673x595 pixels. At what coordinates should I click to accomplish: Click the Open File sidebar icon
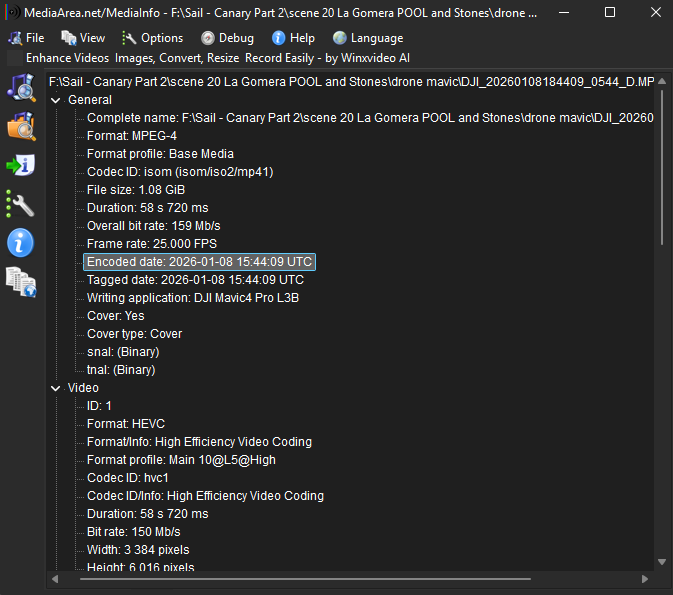coord(21,88)
